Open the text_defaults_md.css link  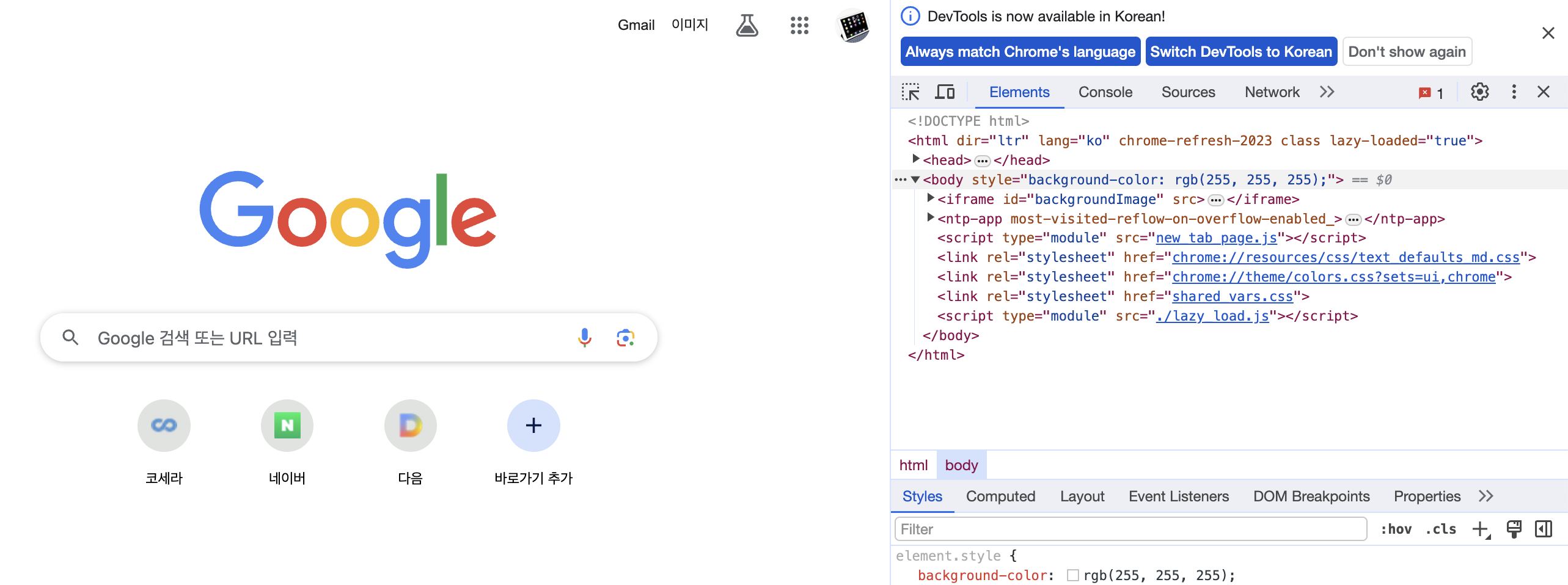pyautogui.click(x=1346, y=257)
